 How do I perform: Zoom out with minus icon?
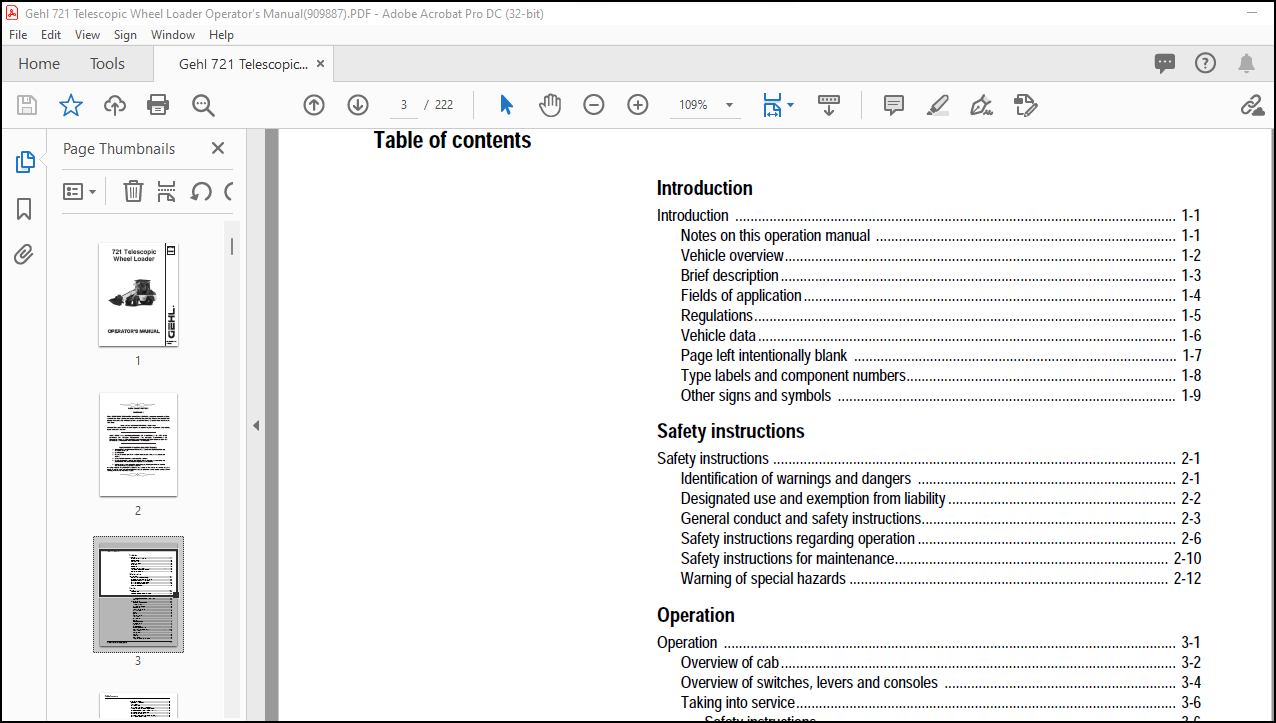click(594, 105)
